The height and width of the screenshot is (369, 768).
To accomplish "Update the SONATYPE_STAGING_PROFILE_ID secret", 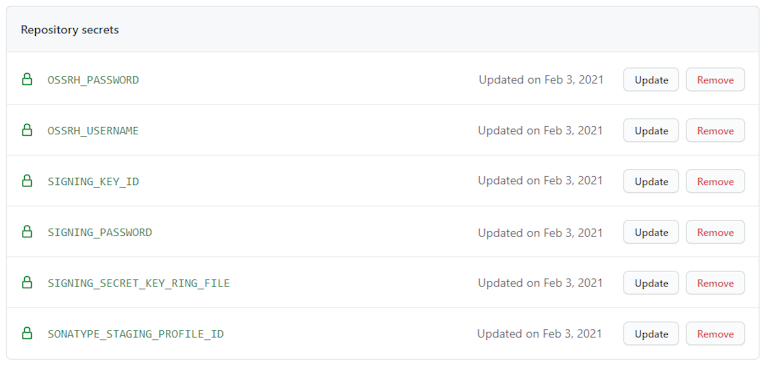I will point(651,334).
